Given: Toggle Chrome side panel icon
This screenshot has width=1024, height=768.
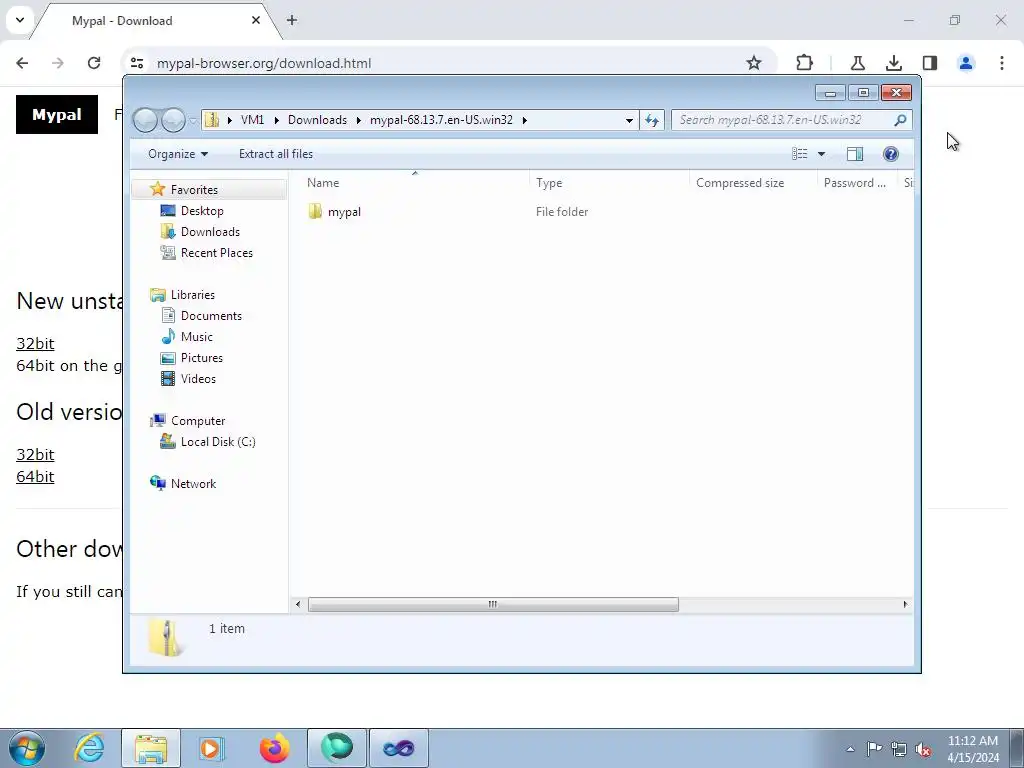Looking at the screenshot, I should pos(930,63).
